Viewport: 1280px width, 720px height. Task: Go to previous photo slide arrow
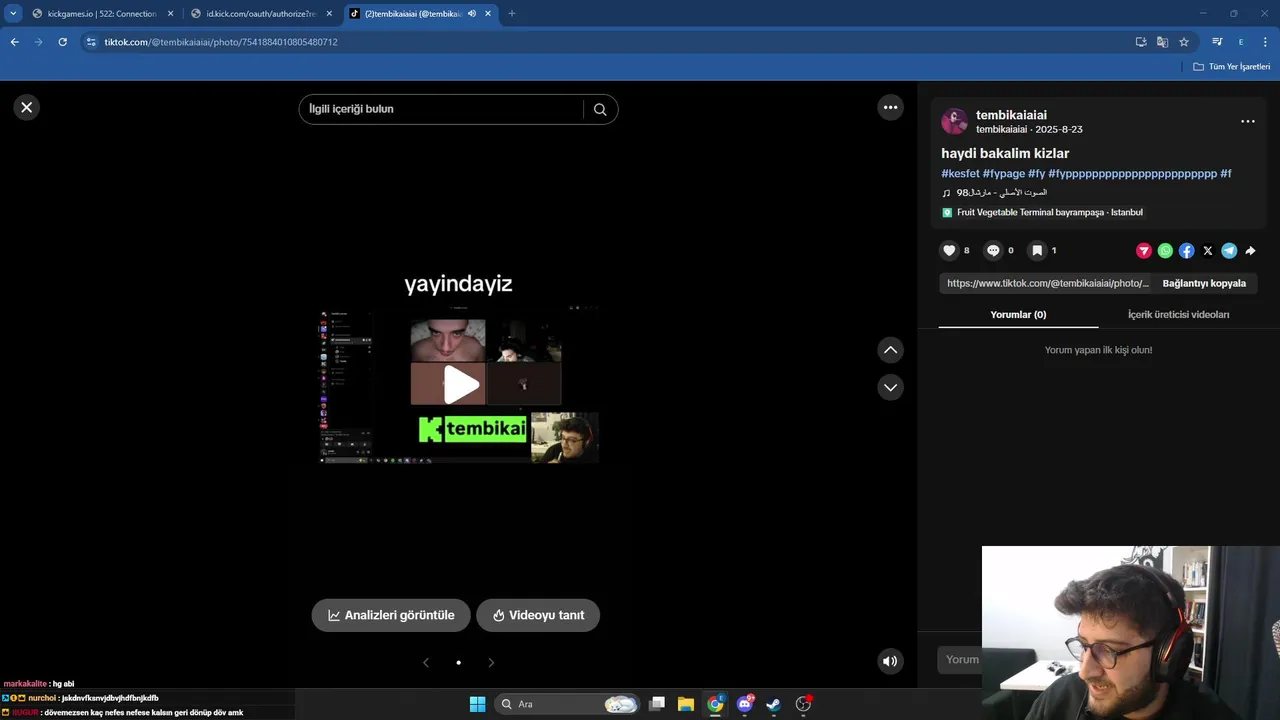[426, 662]
